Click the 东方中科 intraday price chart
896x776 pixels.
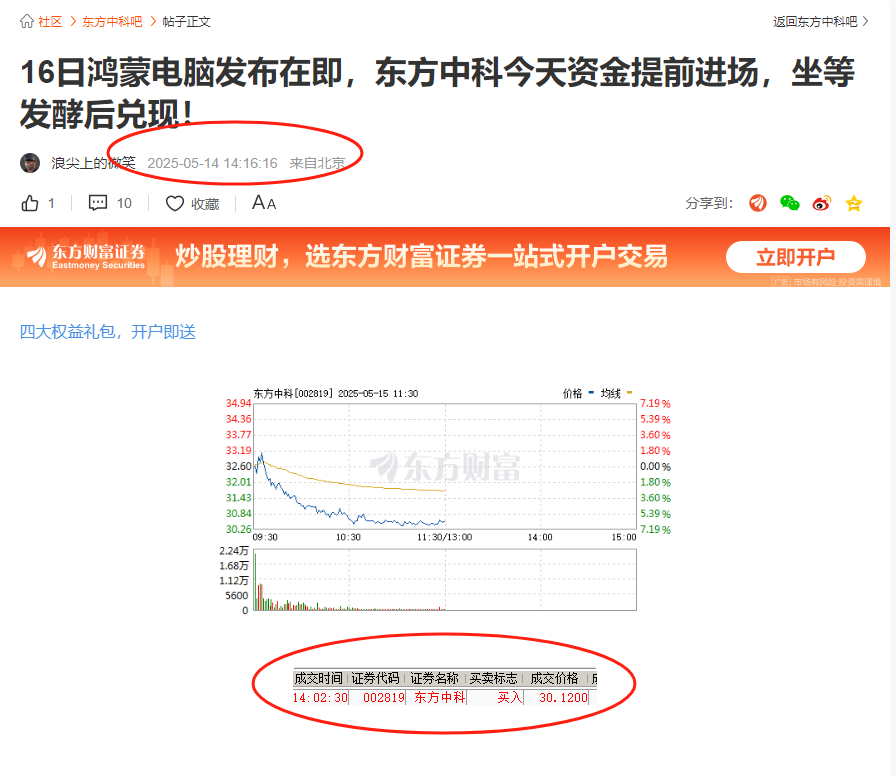(445, 466)
